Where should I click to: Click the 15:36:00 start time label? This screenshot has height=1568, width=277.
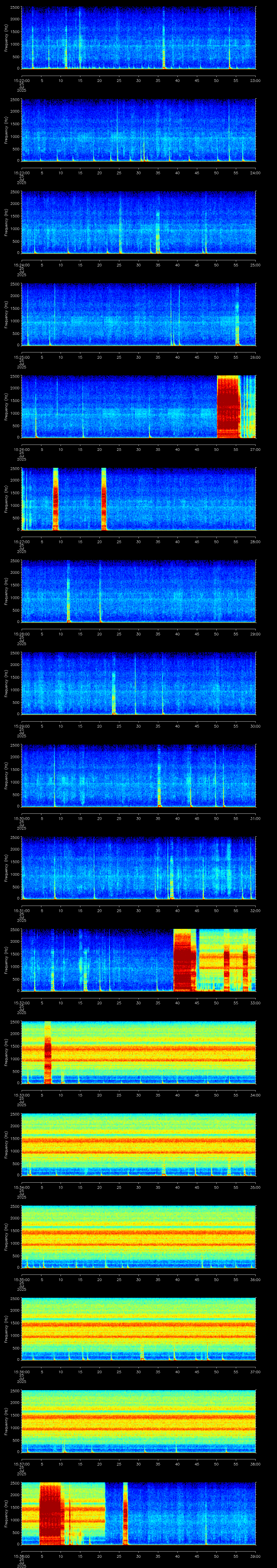click(21, 1371)
